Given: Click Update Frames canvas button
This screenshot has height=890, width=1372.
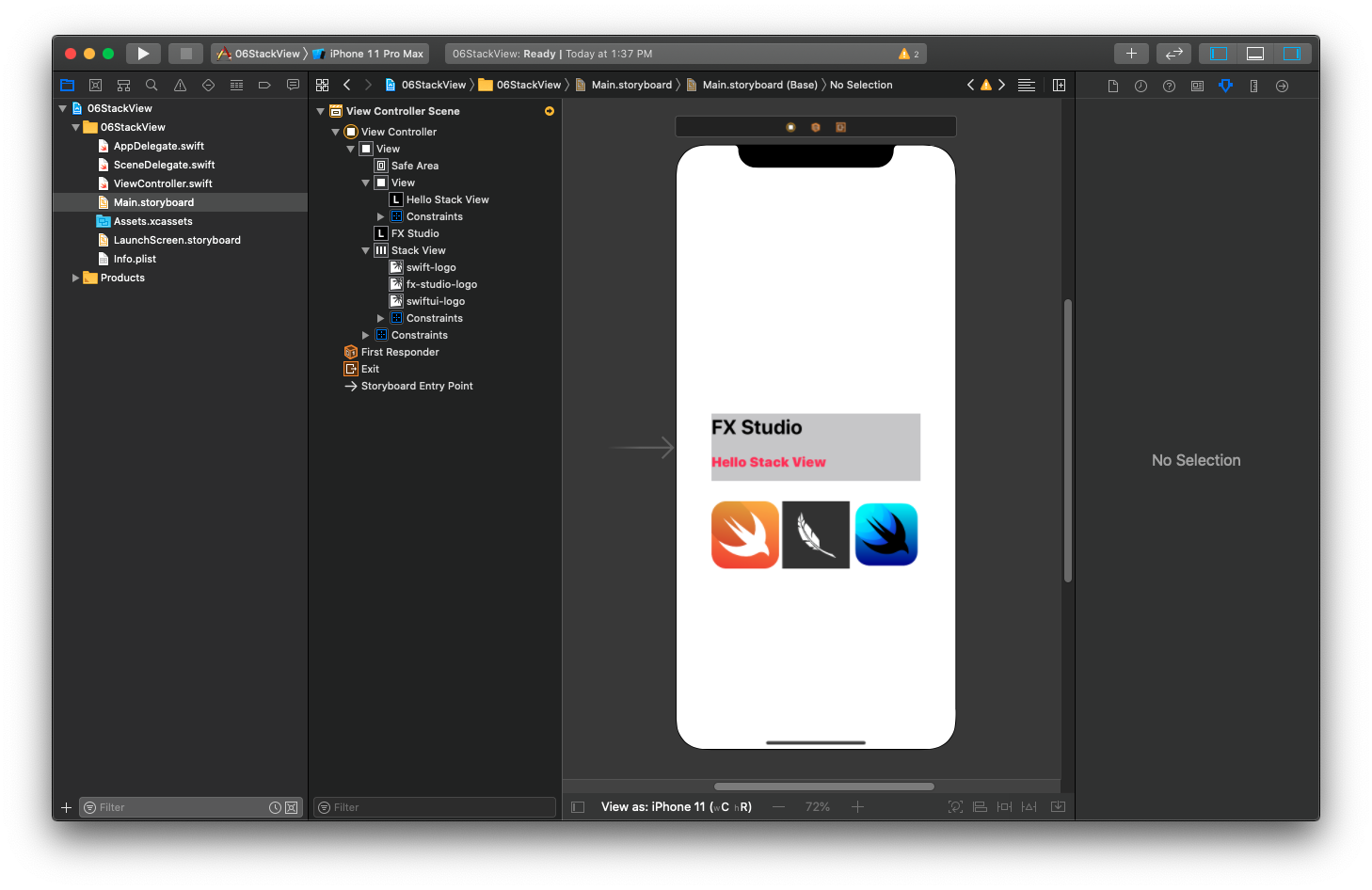Looking at the screenshot, I should tap(955, 807).
